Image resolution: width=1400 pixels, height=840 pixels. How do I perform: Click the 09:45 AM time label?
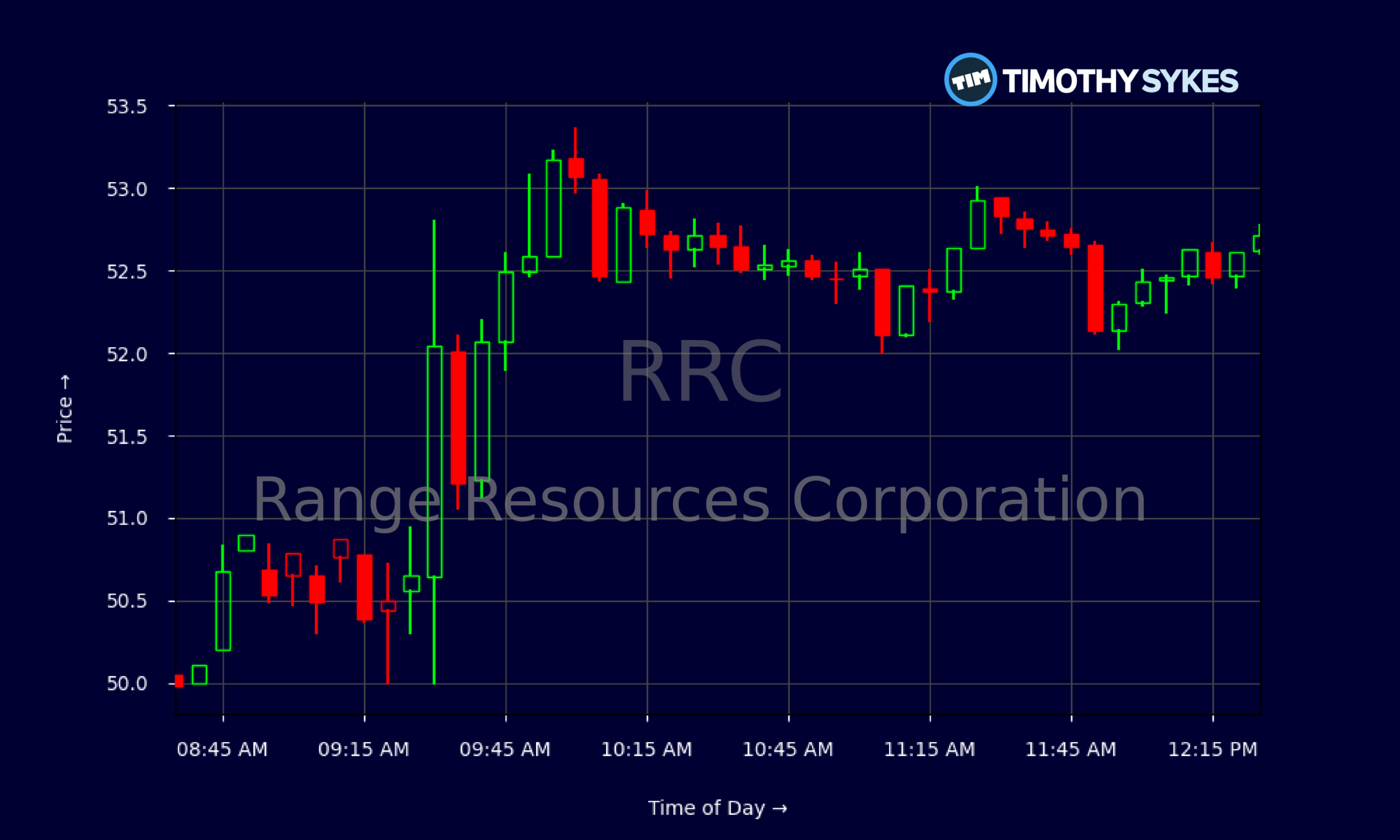click(505, 749)
